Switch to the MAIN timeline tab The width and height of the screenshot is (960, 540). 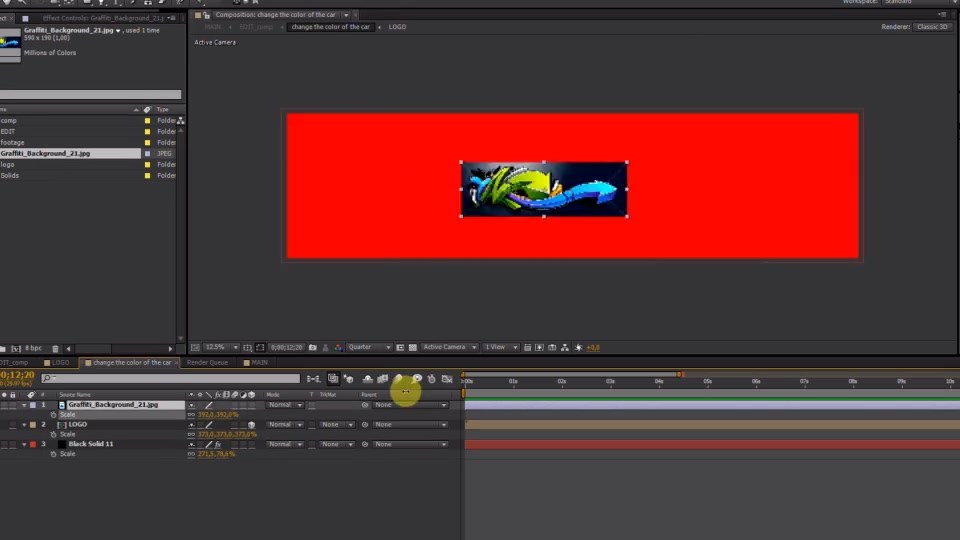click(x=256, y=362)
